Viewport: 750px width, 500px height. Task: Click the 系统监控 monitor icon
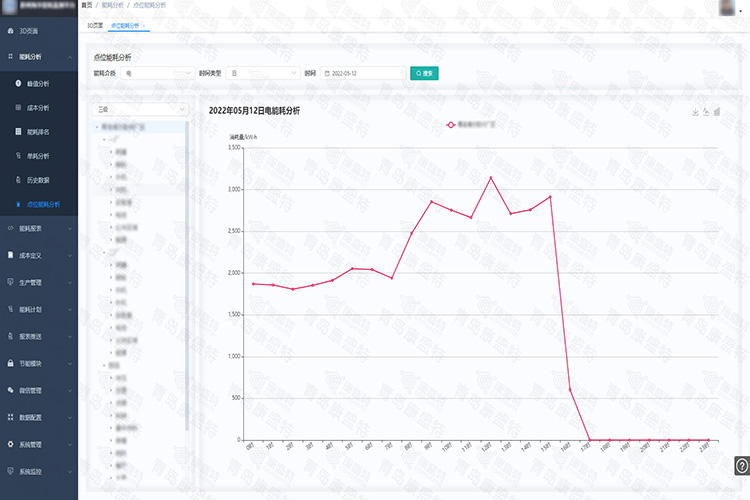[x=11, y=471]
